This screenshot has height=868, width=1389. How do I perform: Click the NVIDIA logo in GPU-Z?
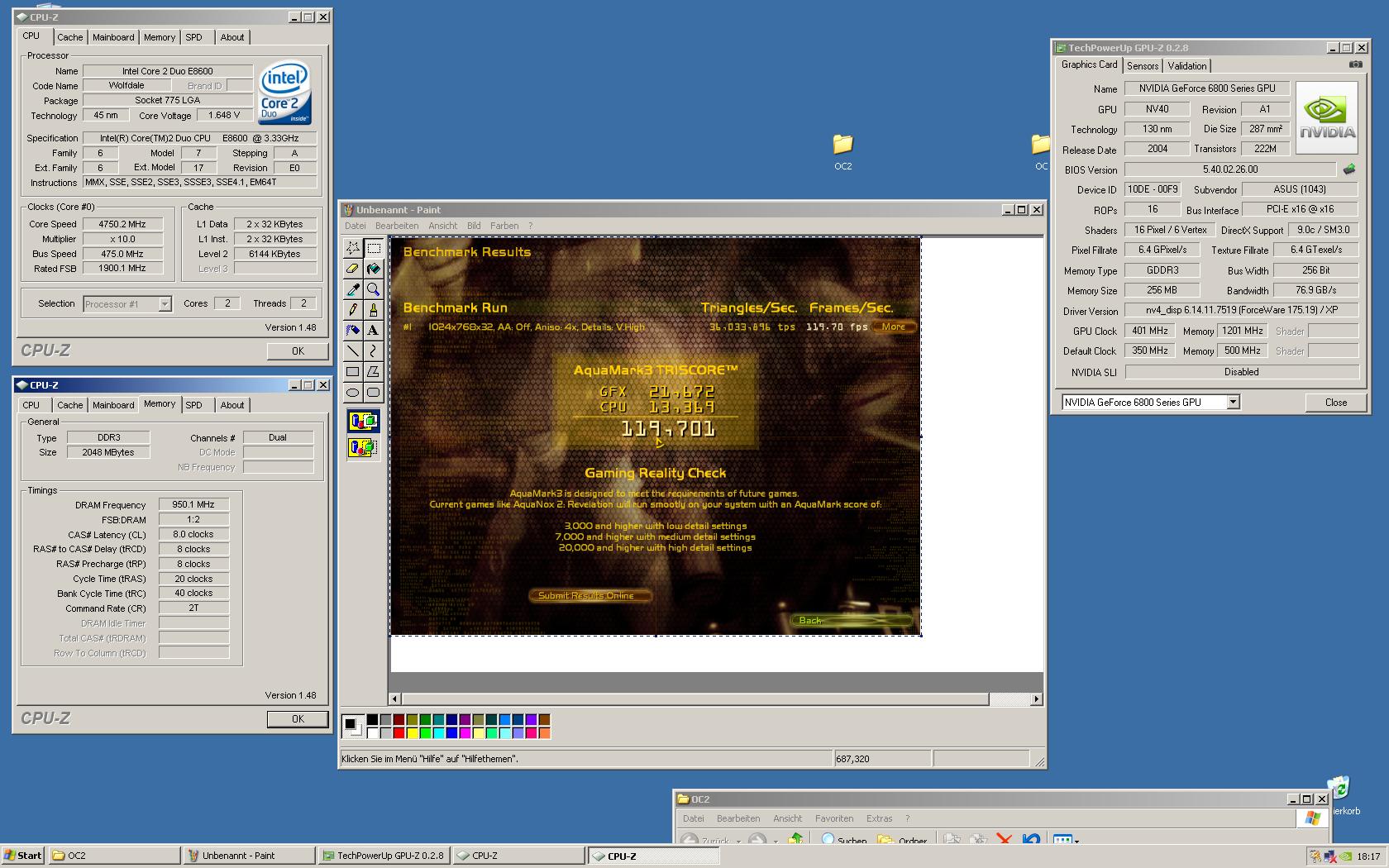(x=1327, y=117)
